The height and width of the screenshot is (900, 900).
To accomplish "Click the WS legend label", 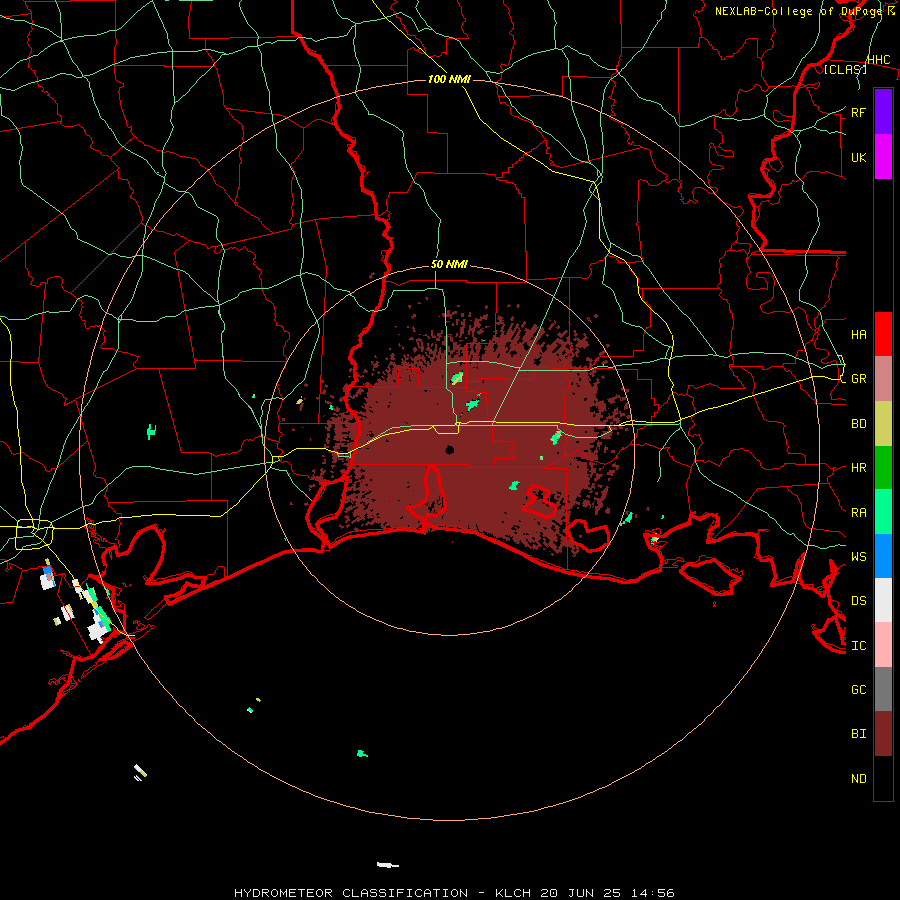I will (x=858, y=556).
